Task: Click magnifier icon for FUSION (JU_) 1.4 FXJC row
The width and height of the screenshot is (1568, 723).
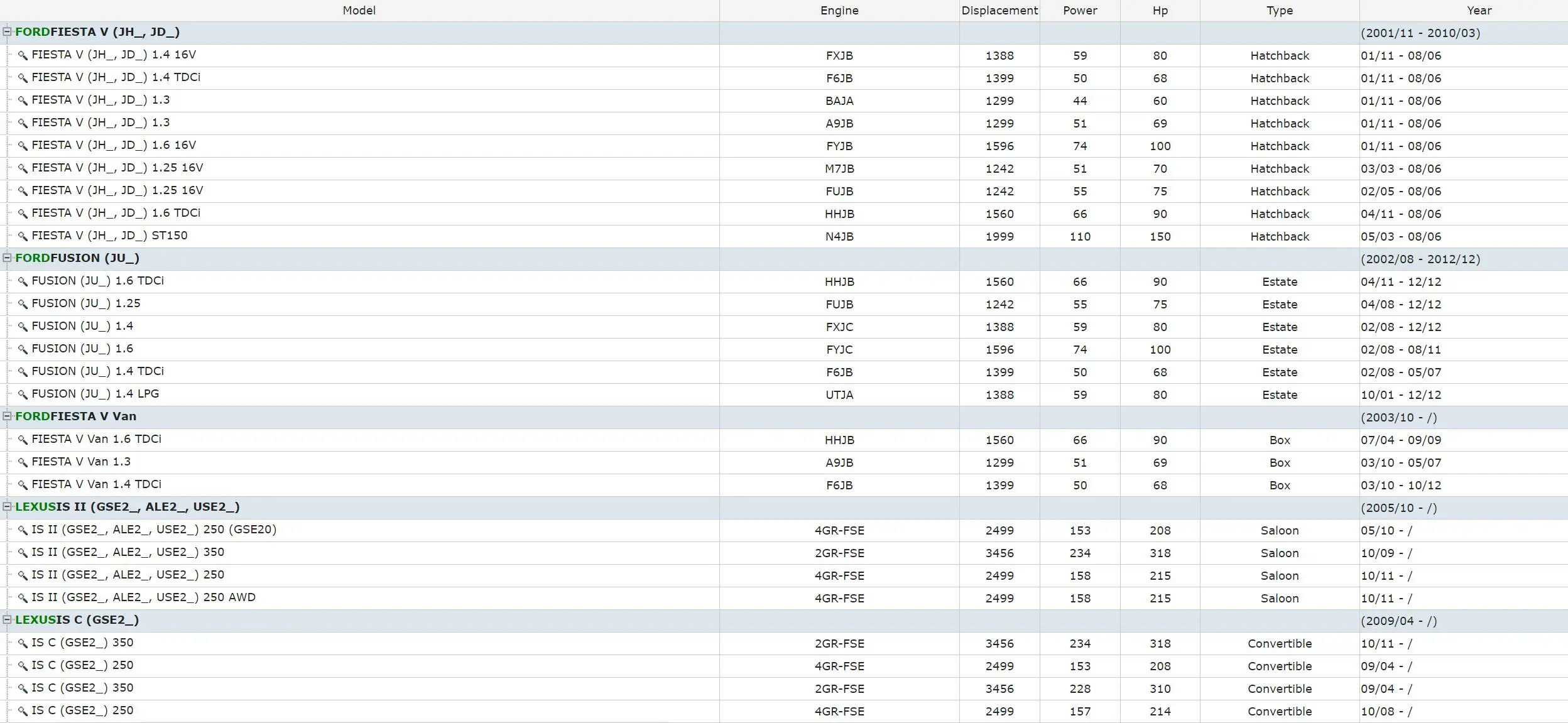Action: 23,327
